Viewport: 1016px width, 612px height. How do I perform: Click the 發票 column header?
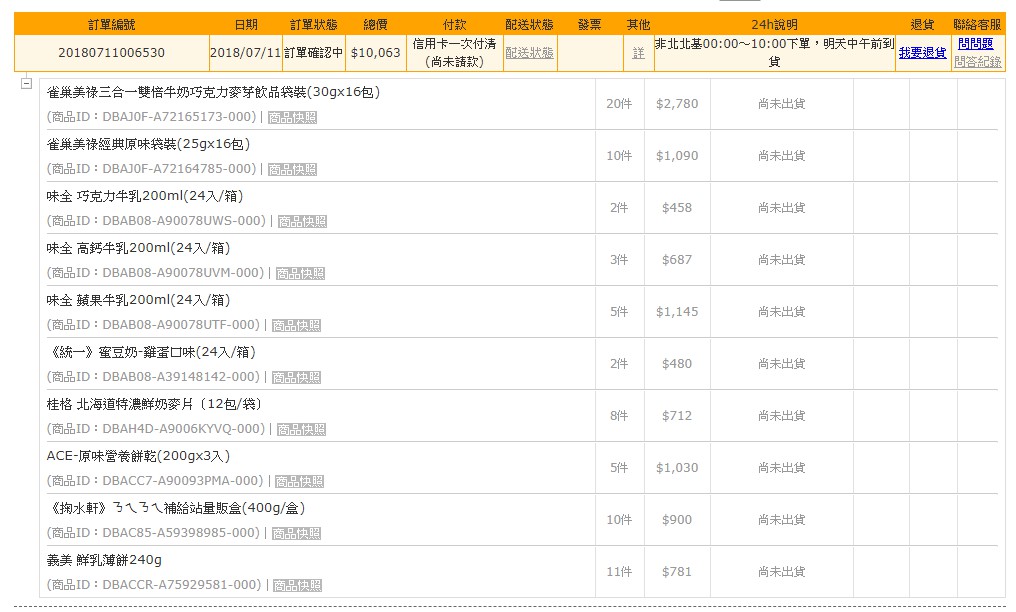[590, 25]
